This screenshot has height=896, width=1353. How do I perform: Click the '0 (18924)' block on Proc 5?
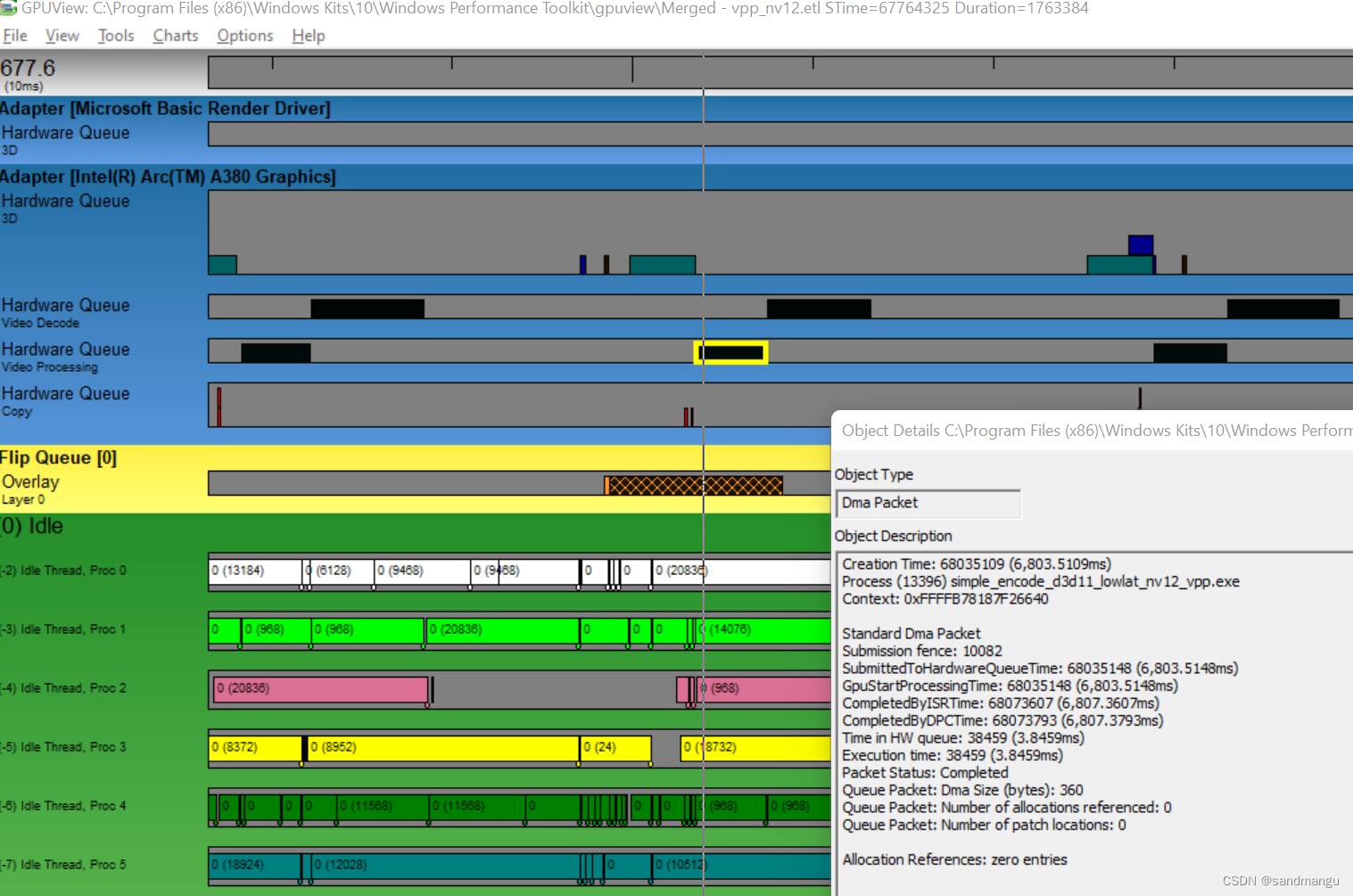pyautogui.click(x=255, y=865)
